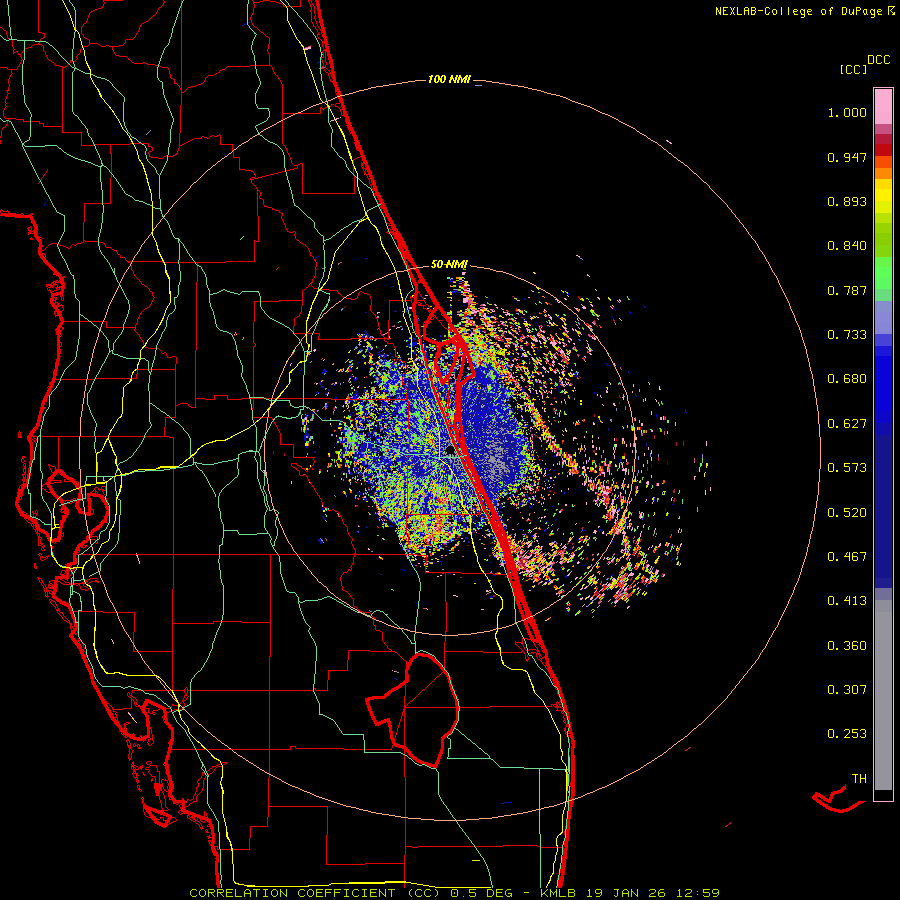Click the 0.733 value on the color scale

(x=847, y=335)
